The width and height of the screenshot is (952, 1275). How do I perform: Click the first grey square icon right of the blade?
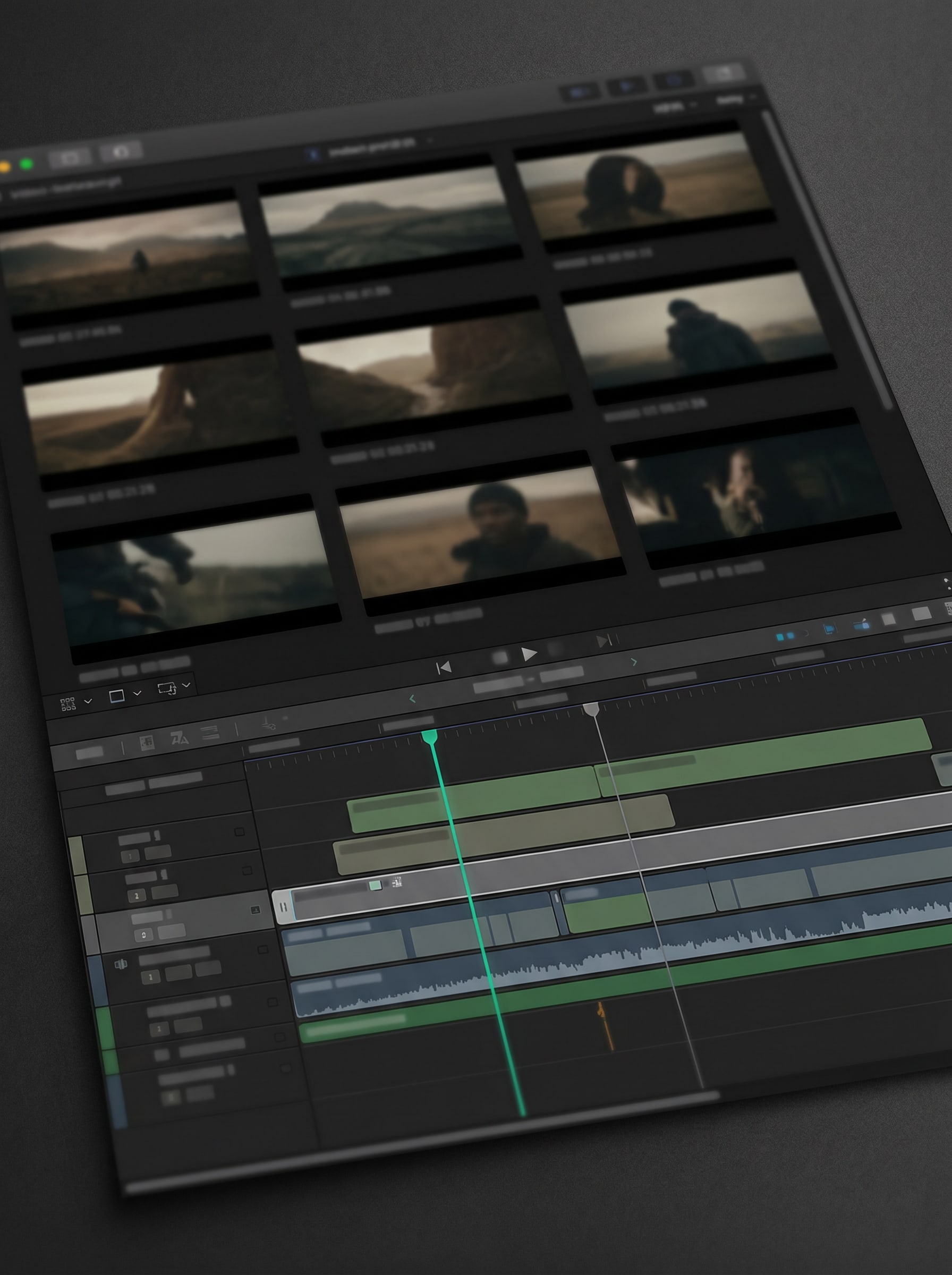tap(889, 619)
